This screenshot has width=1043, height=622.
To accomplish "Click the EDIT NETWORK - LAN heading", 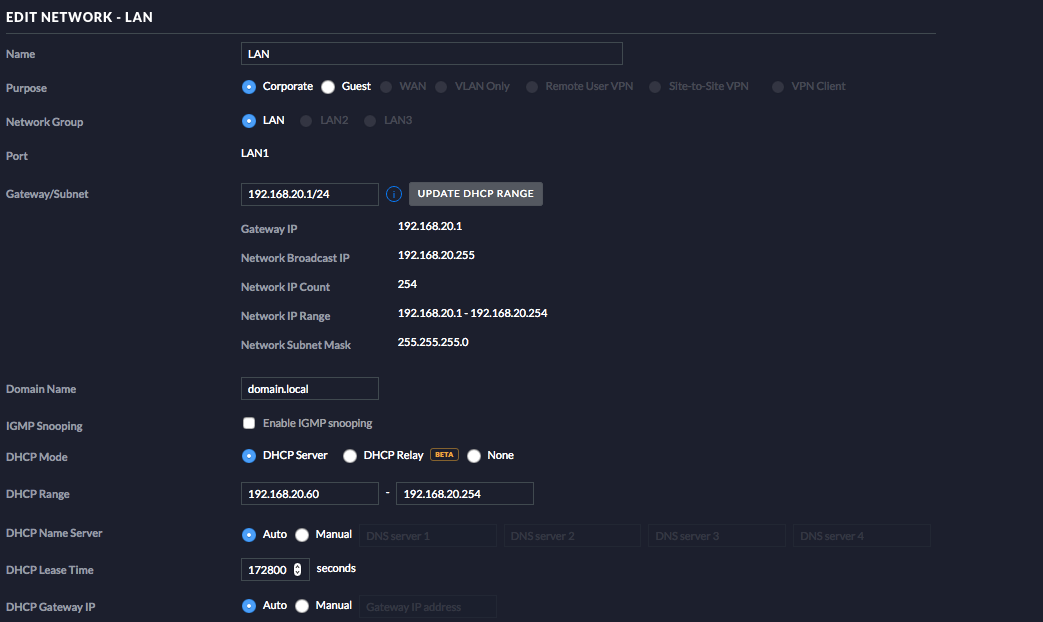I will pyautogui.click(x=79, y=17).
